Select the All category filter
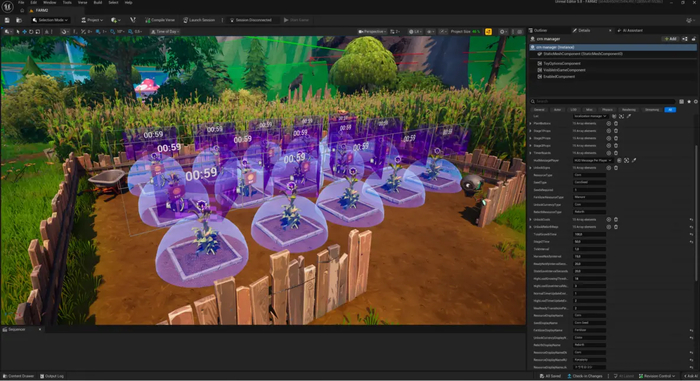700x381 pixels. point(670,109)
